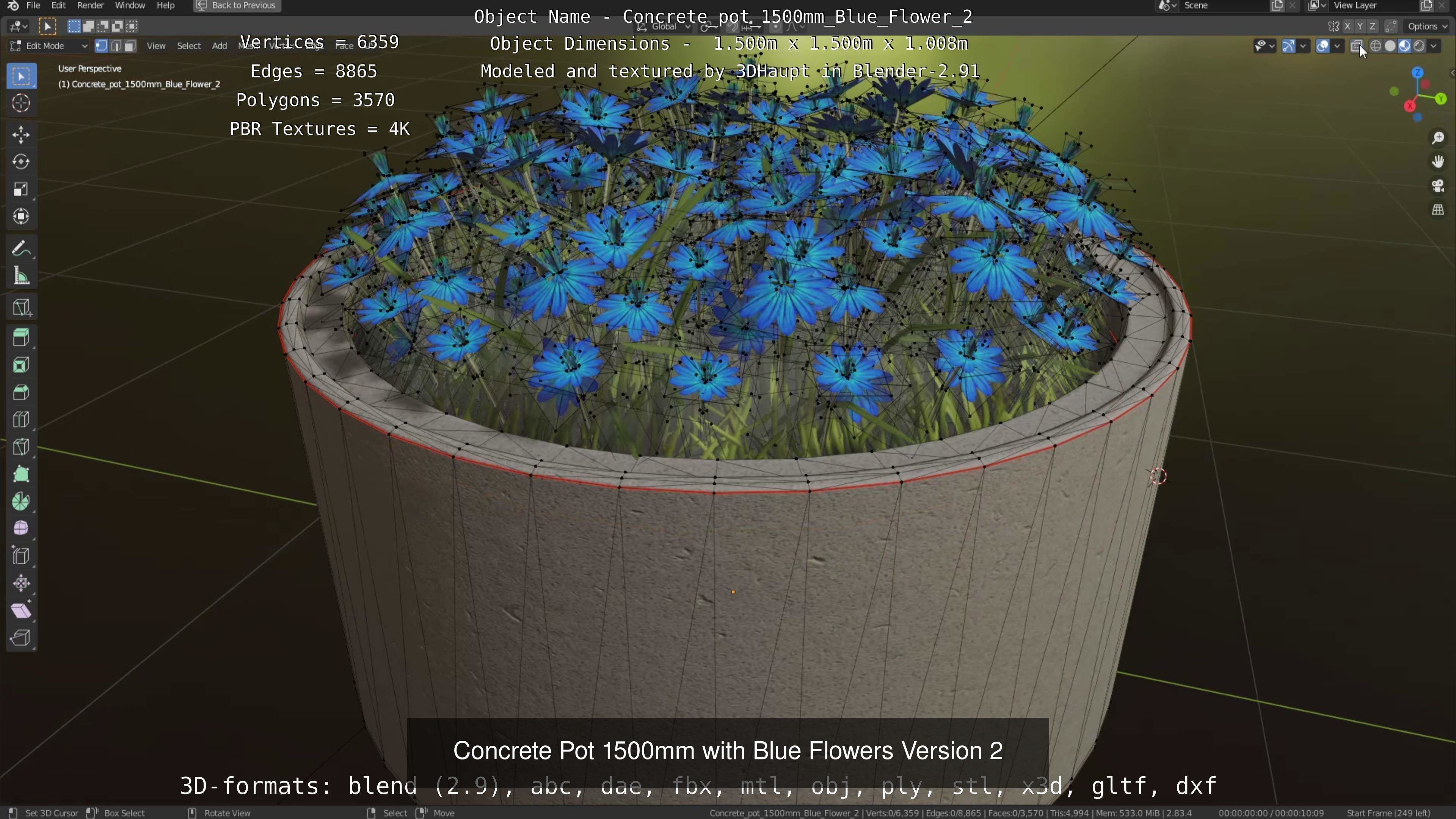
Task: Click the Blender logo menu
Action: click(13, 6)
